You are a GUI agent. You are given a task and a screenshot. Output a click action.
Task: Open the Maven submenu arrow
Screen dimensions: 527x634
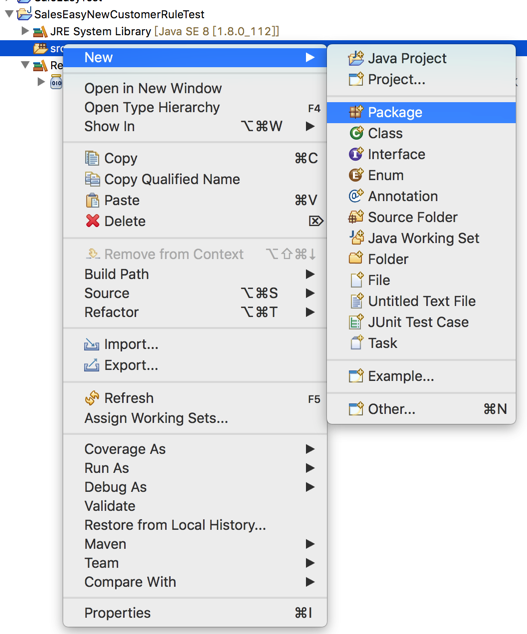coord(310,544)
